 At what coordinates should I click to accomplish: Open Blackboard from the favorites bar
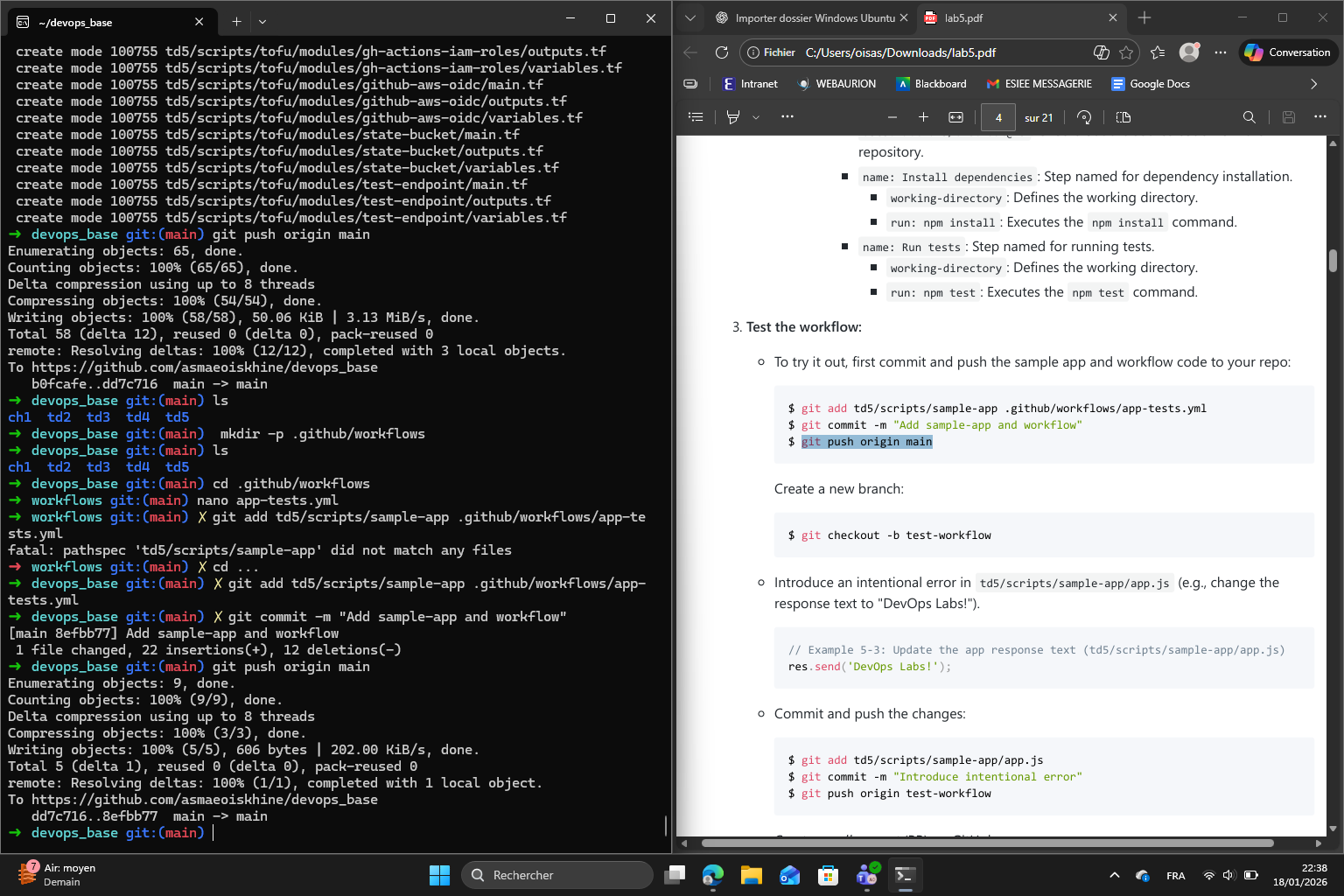coord(932,84)
